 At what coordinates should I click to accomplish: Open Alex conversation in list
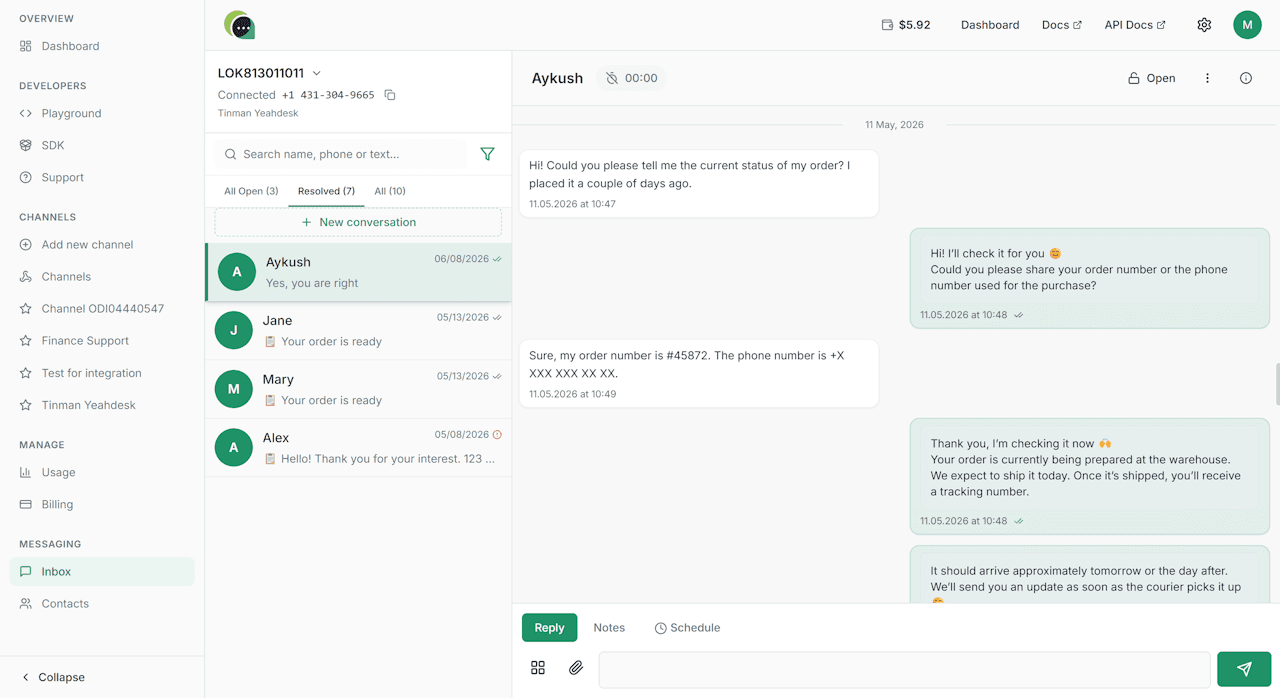pos(358,448)
